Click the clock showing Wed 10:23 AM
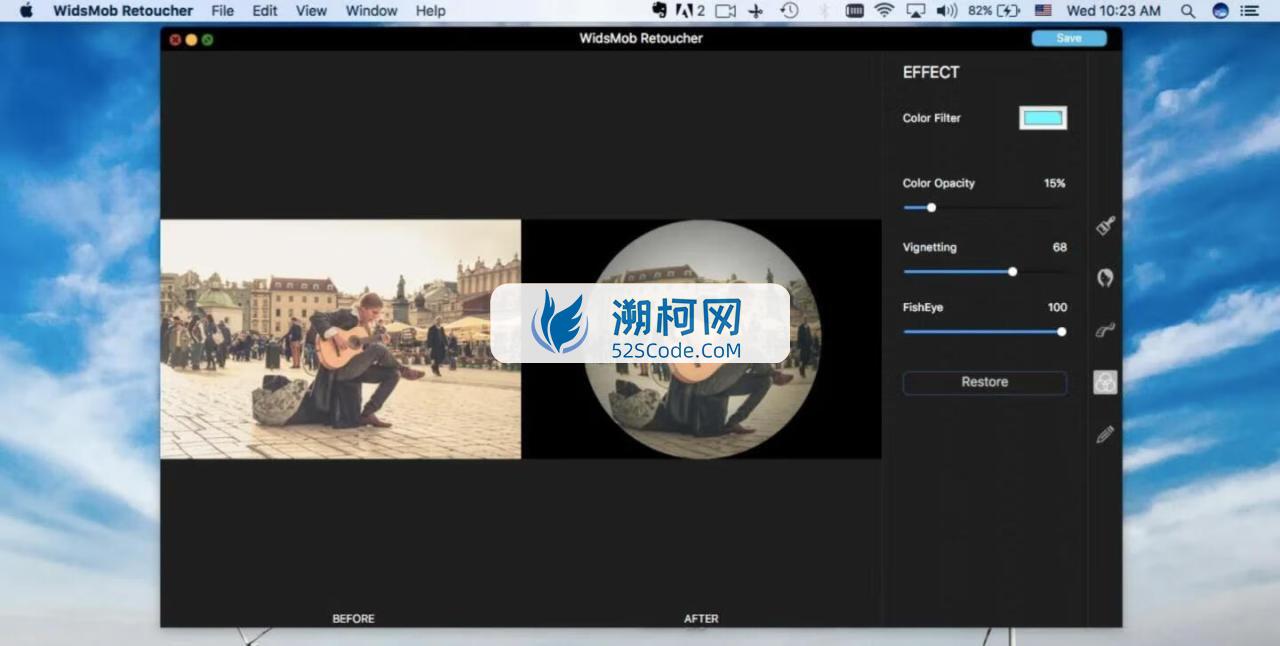The height and width of the screenshot is (646, 1280). pos(1114,10)
